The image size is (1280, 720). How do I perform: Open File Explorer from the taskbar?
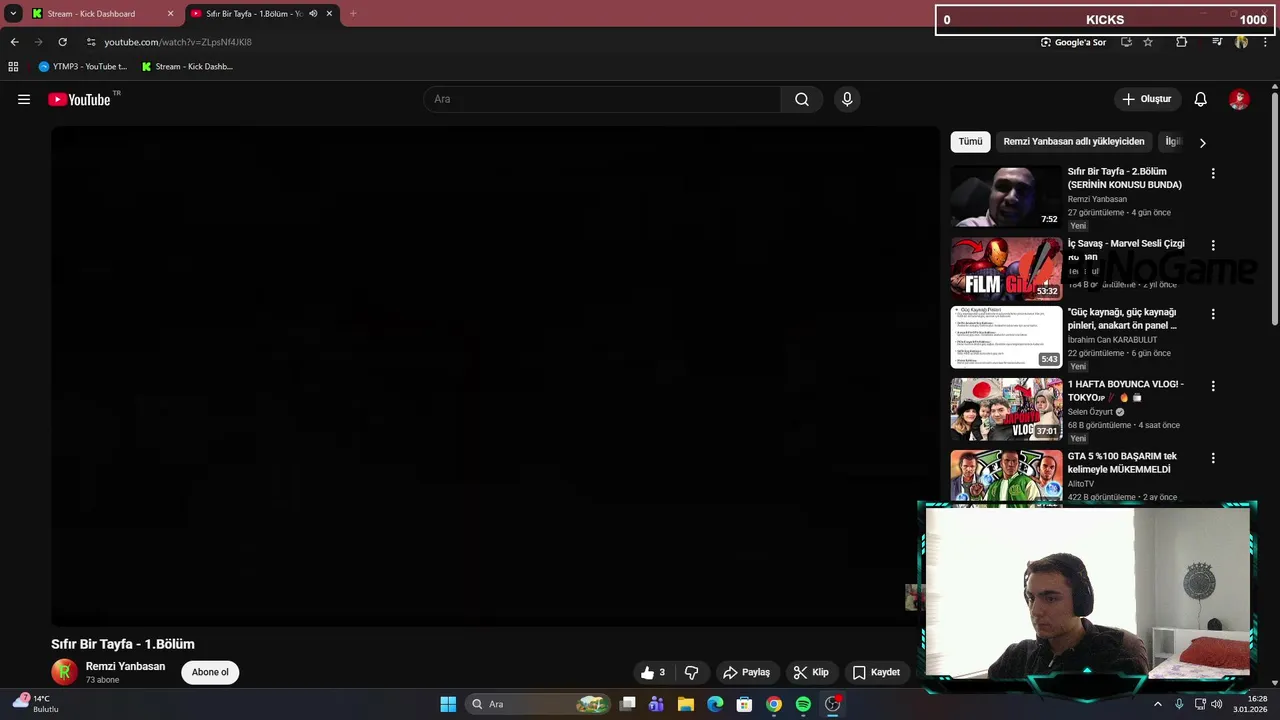[685, 704]
